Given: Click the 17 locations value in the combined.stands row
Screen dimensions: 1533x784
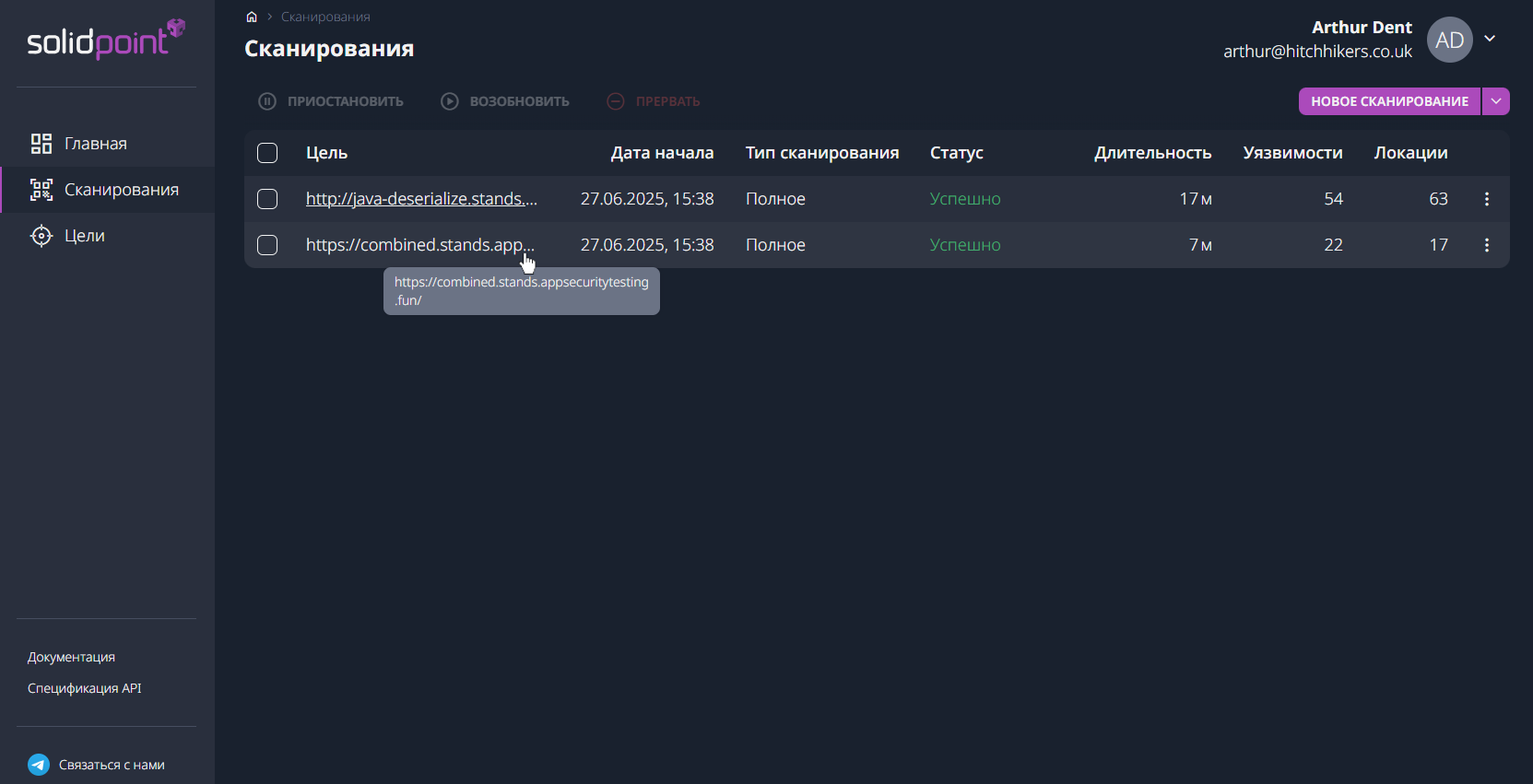Looking at the screenshot, I should pyautogui.click(x=1438, y=245).
